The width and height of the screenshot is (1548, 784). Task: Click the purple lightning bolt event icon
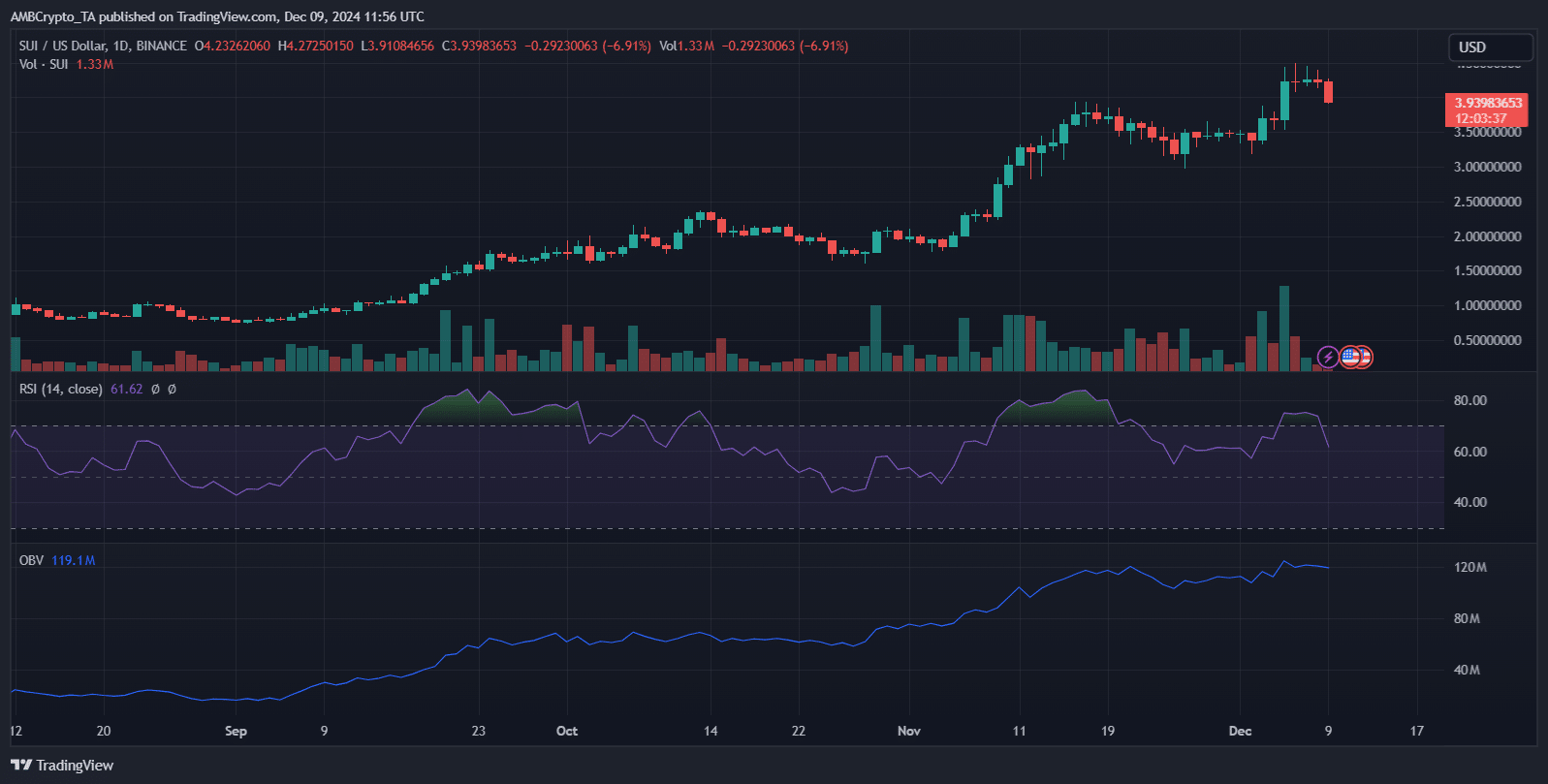point(1328,358)
